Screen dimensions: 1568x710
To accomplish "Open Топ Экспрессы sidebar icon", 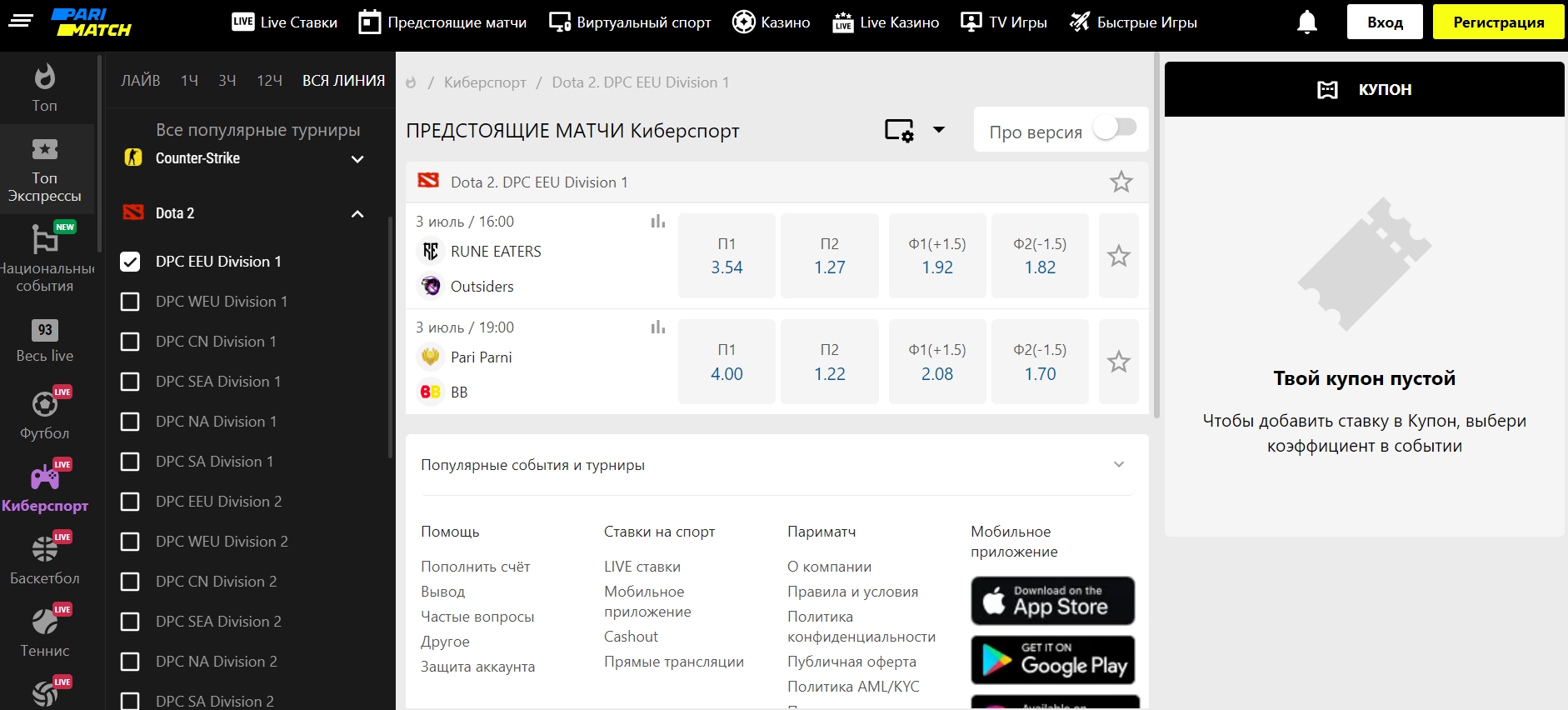I will click(x=45, y=149).
